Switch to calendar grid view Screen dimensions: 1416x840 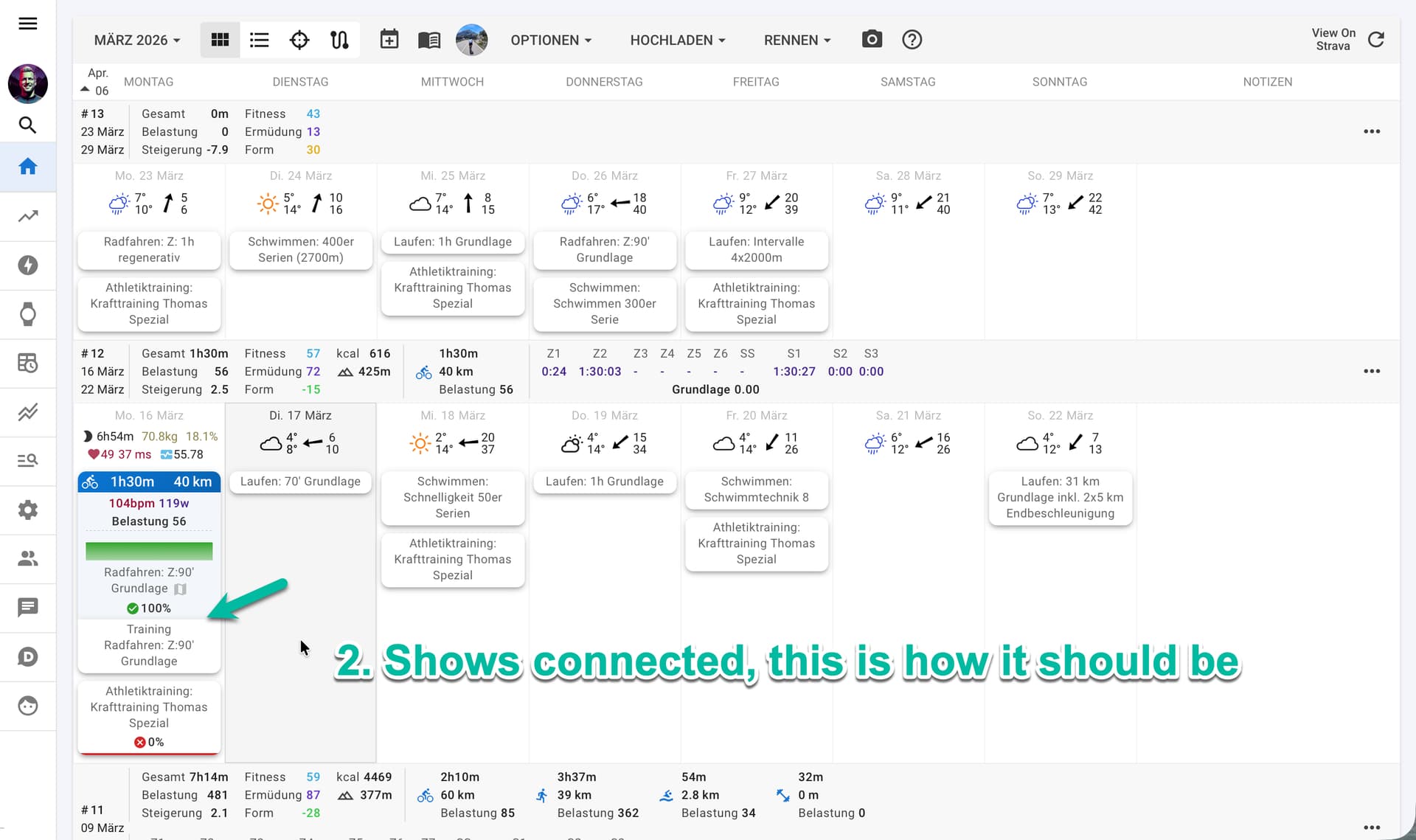click(220, 40)
